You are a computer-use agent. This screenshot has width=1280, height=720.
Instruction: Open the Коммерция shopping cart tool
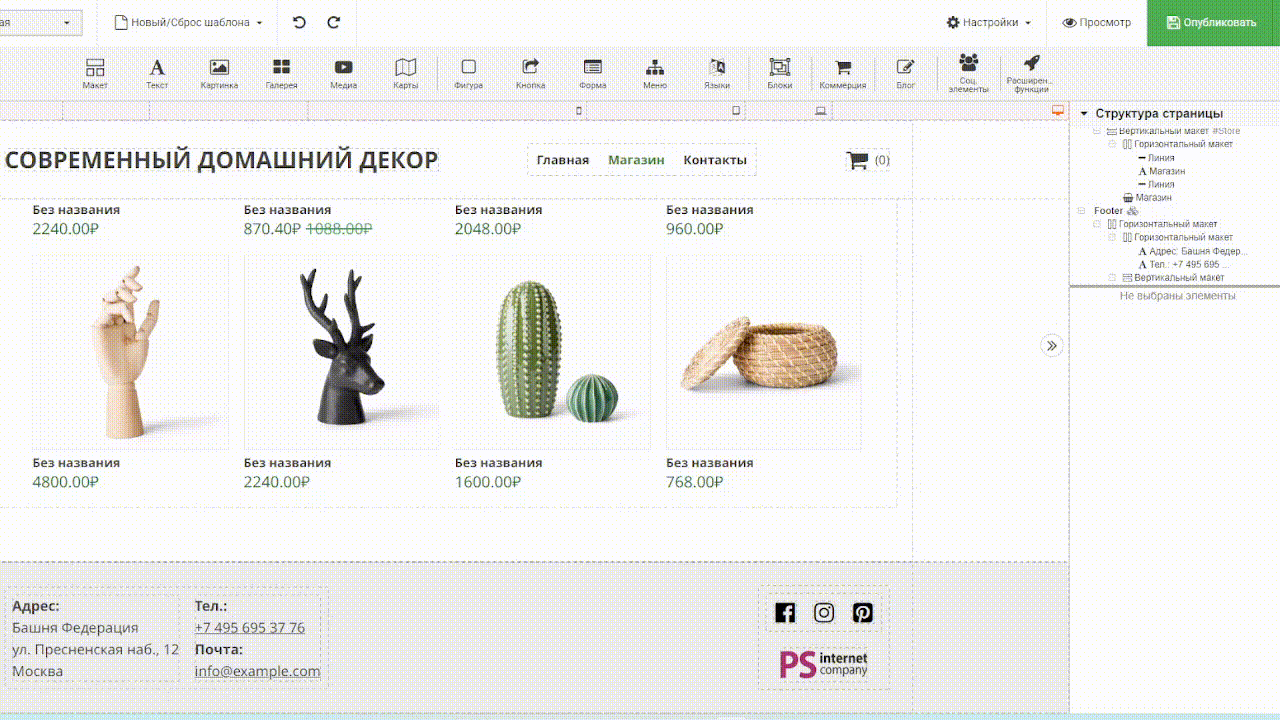[843, 73]
